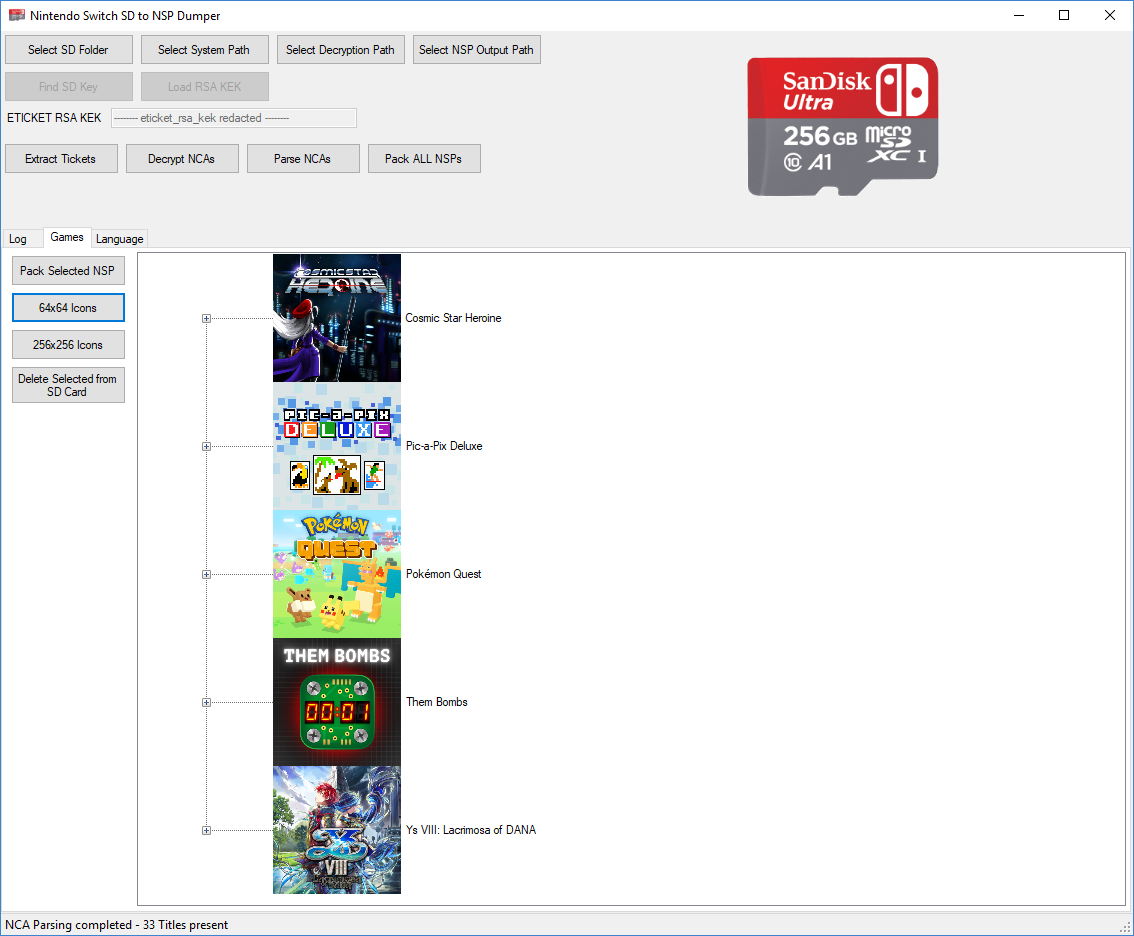The height and width of the screenshot is (936, 1134).
Task: Expand the Pokémon Quest tree node
Action: pos(207,575)
